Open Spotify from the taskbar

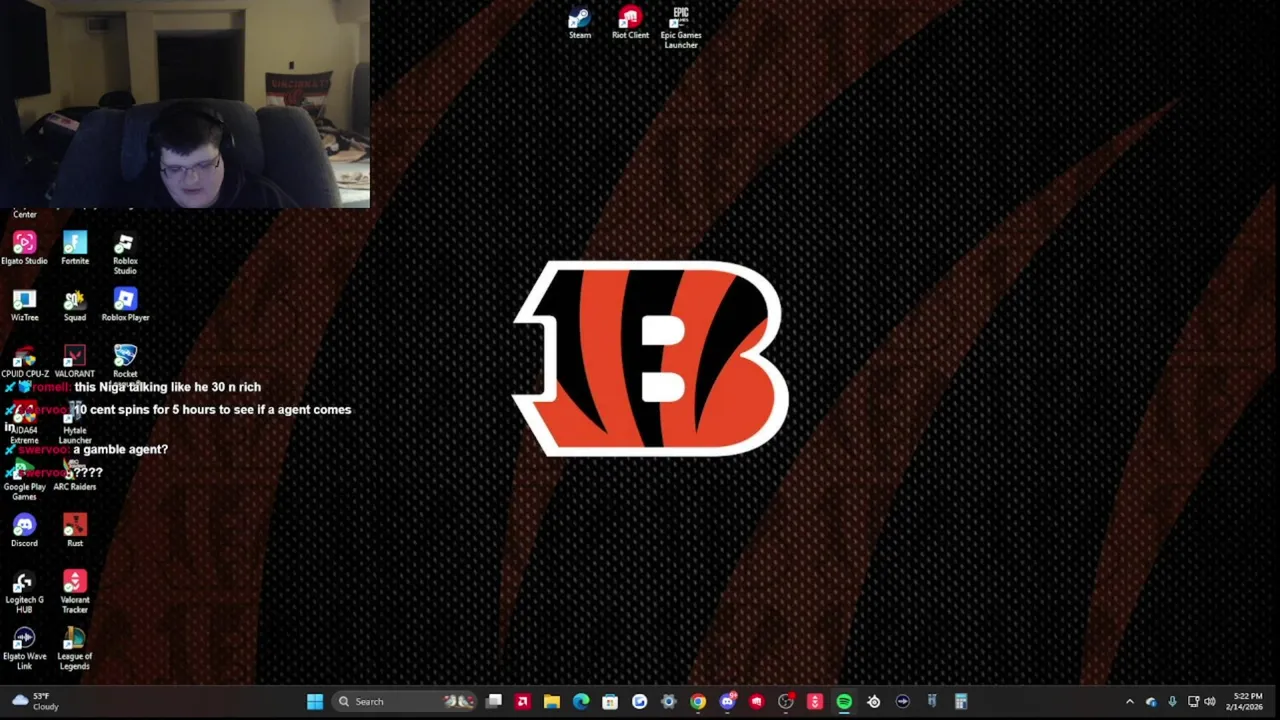coord(844,702)
